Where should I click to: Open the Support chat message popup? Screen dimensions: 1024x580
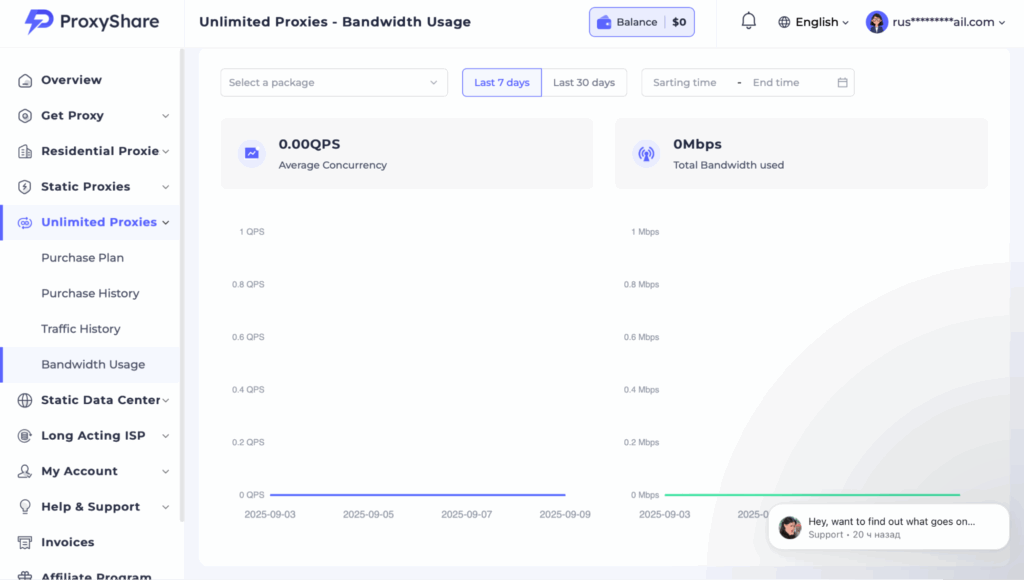click(x=889, y=527)
